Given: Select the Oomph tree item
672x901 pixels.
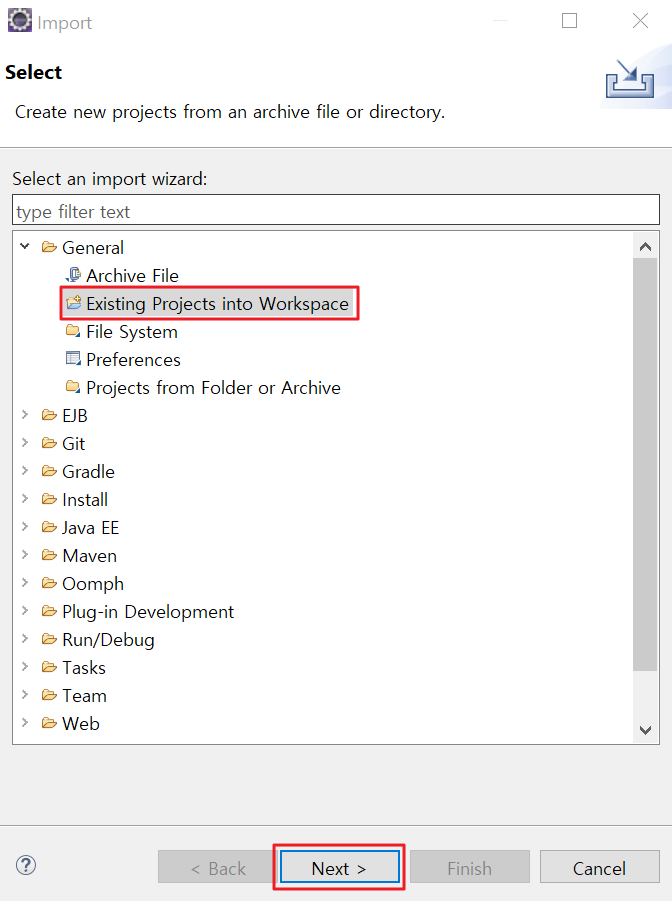Looking at the screenshot, I should (x=92, y=583).
